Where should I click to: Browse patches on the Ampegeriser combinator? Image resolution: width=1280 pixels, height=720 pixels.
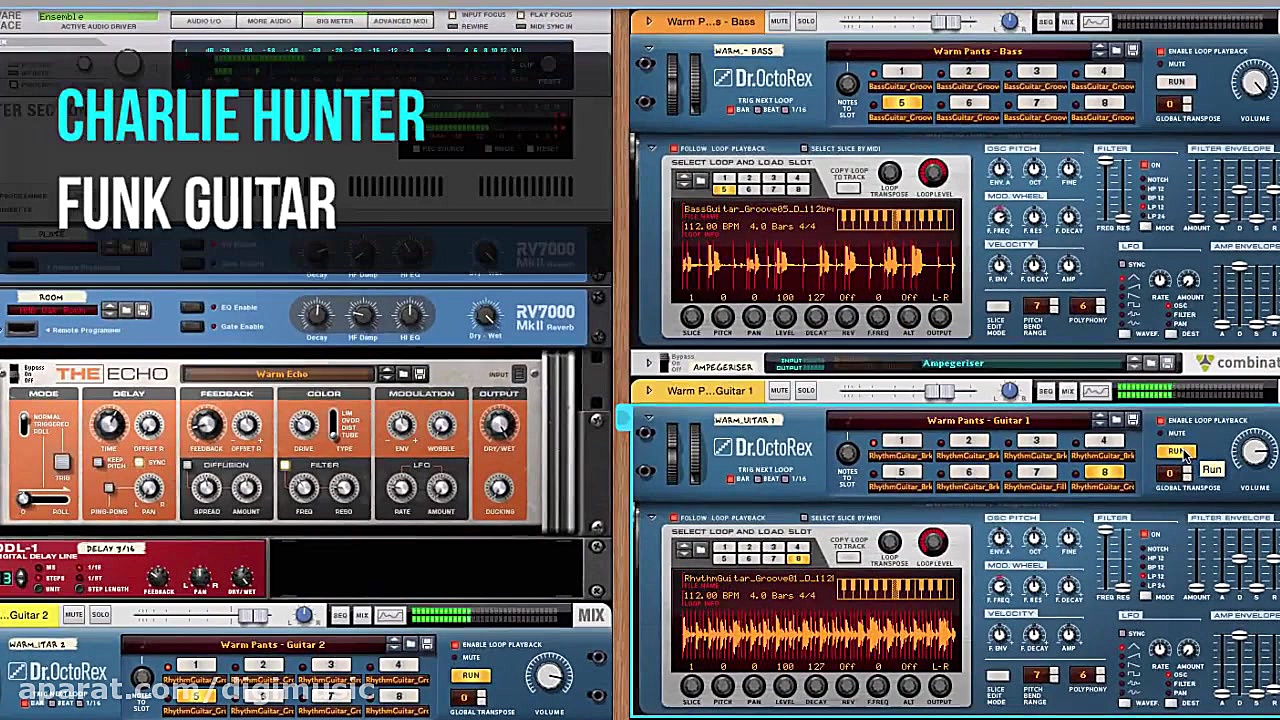point(1151,363)
